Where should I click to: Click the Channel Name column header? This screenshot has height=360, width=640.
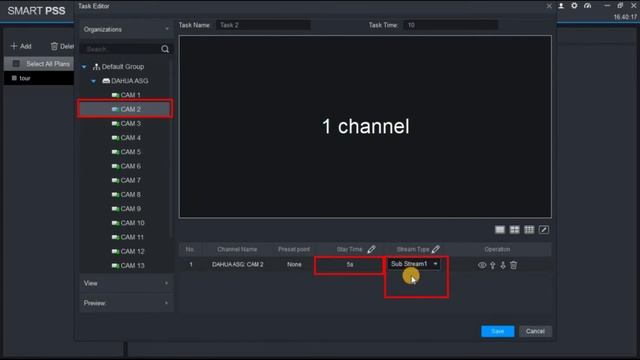tap(237, 249)
